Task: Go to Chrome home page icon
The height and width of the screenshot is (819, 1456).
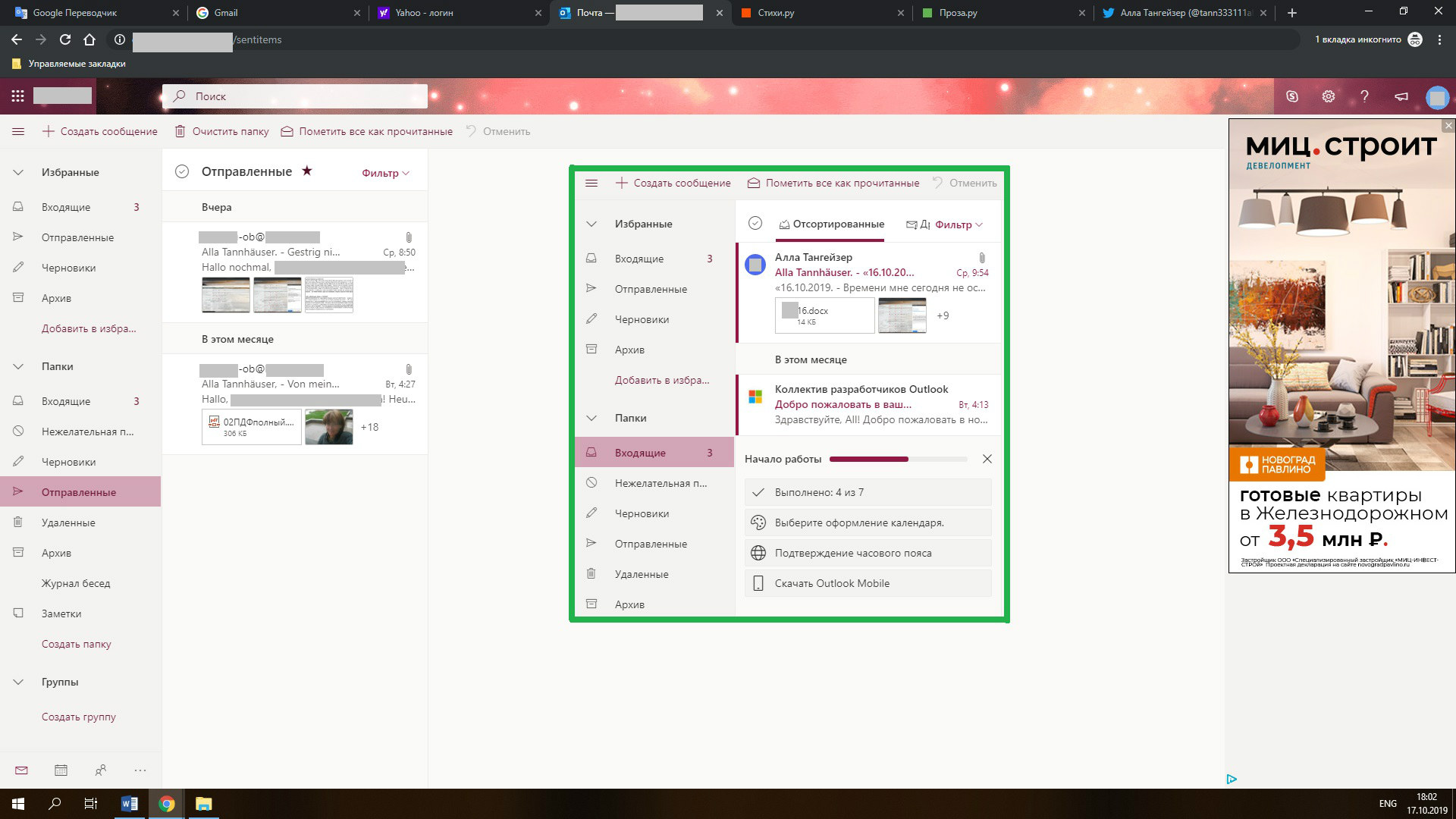Action: click(89, 39)
